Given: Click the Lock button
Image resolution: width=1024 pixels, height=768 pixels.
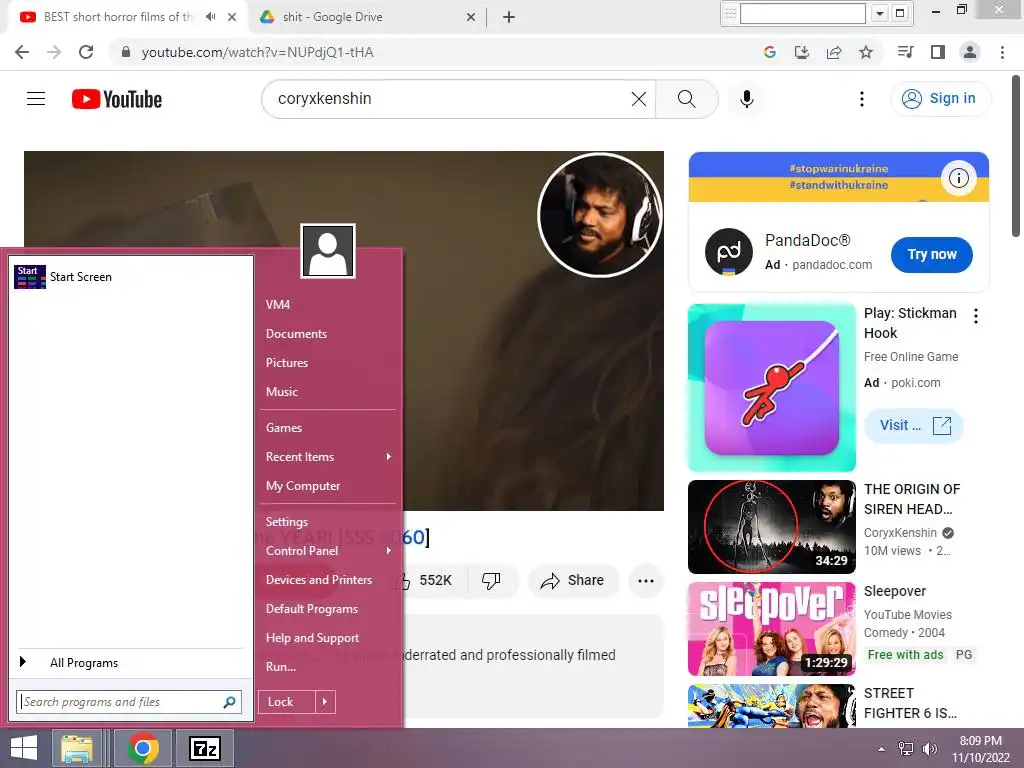Looking at the screenshot, I should click(287, 702).
